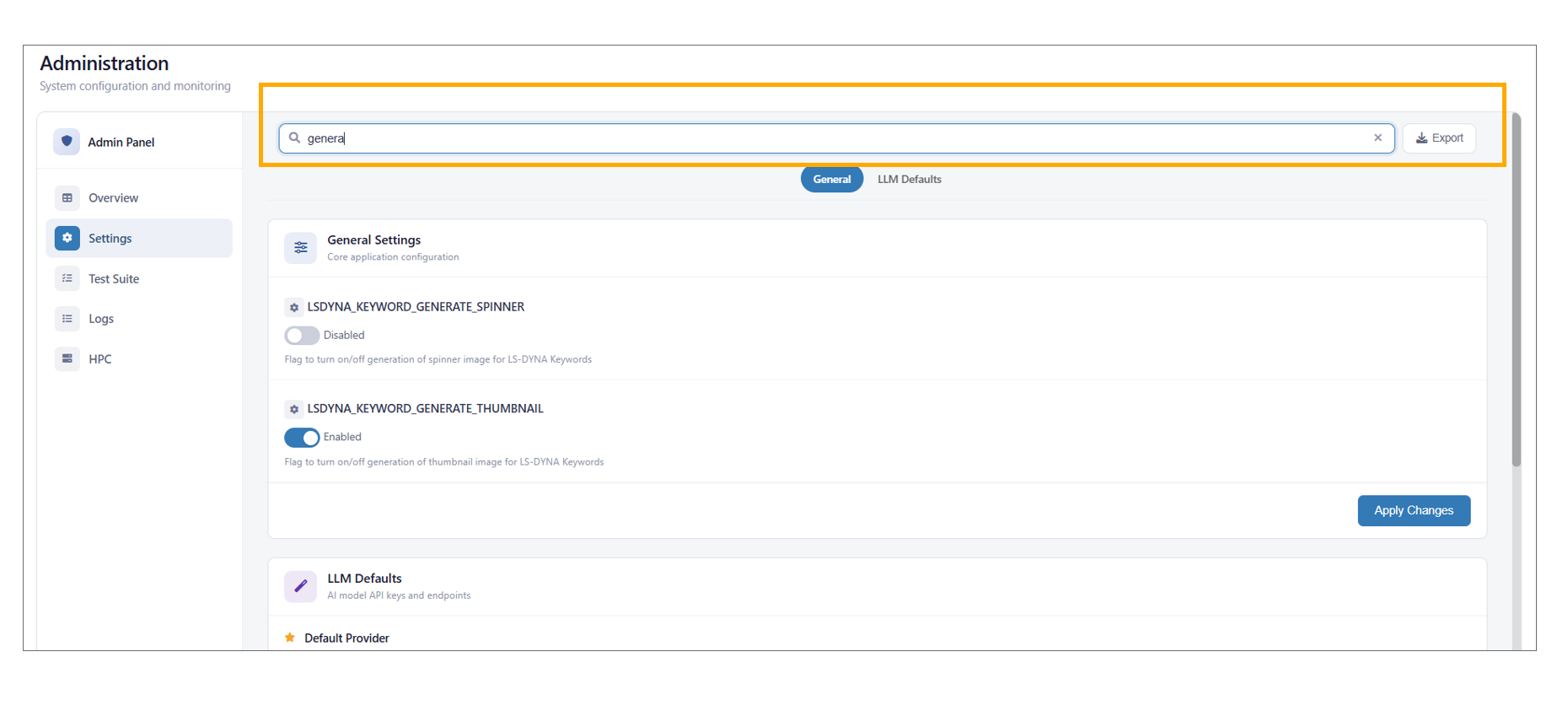Click the Overview grid icon in sidebar
1568x727 pixels.
pos(67,198)
